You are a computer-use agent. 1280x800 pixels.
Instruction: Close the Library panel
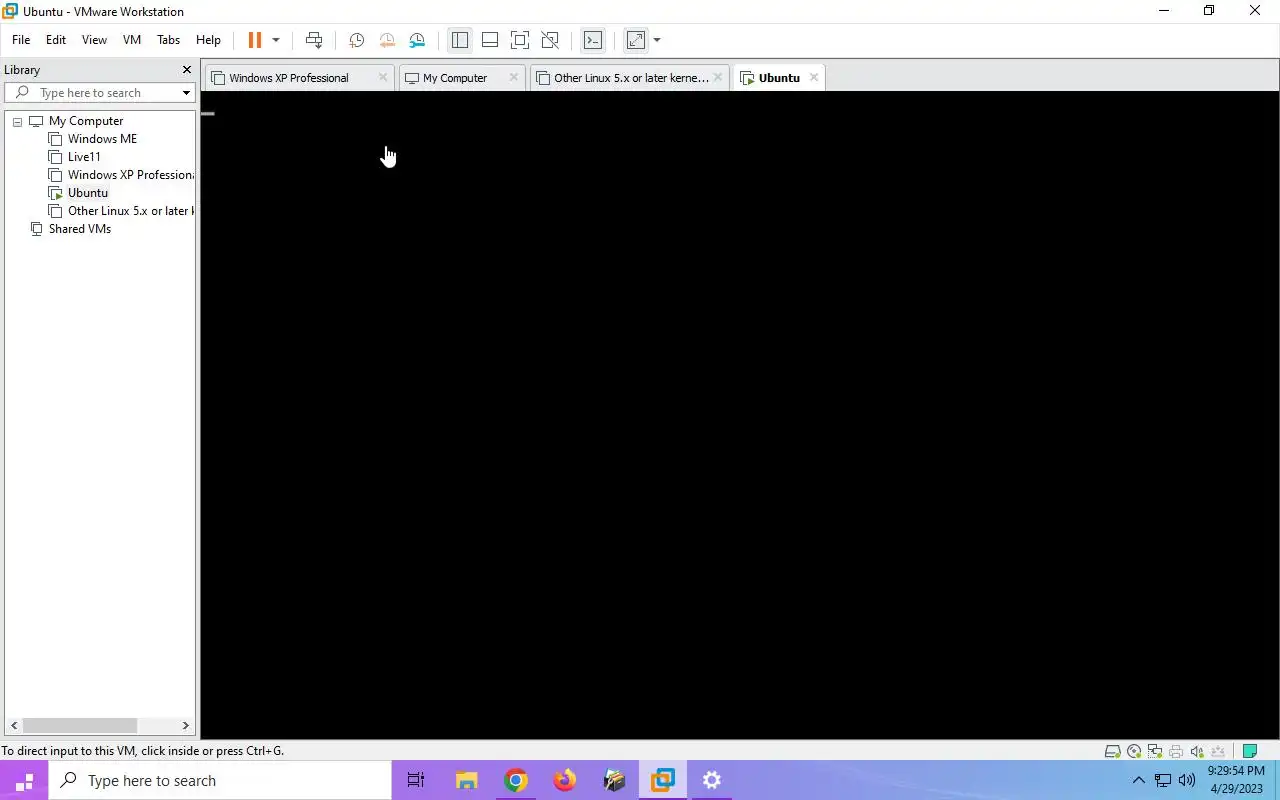coord(186,70)
